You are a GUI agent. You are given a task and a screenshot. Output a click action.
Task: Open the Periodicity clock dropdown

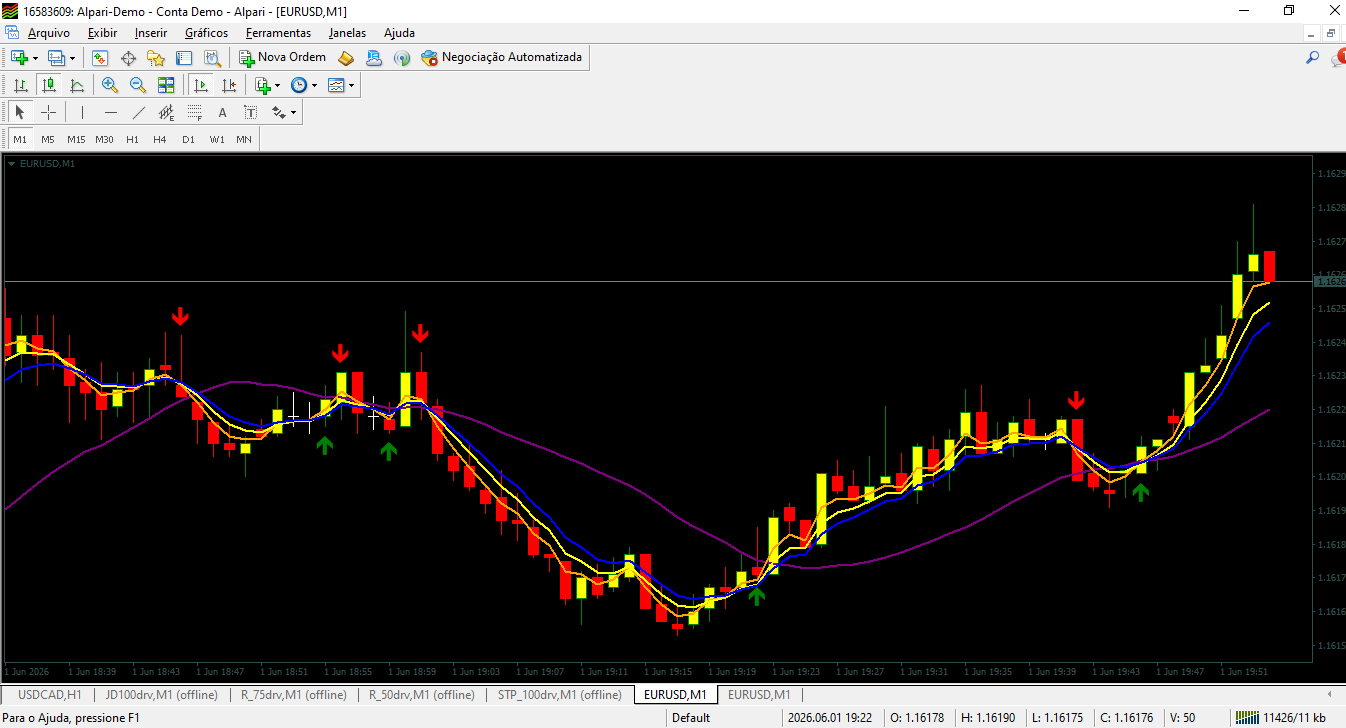[x=304, y=85]
